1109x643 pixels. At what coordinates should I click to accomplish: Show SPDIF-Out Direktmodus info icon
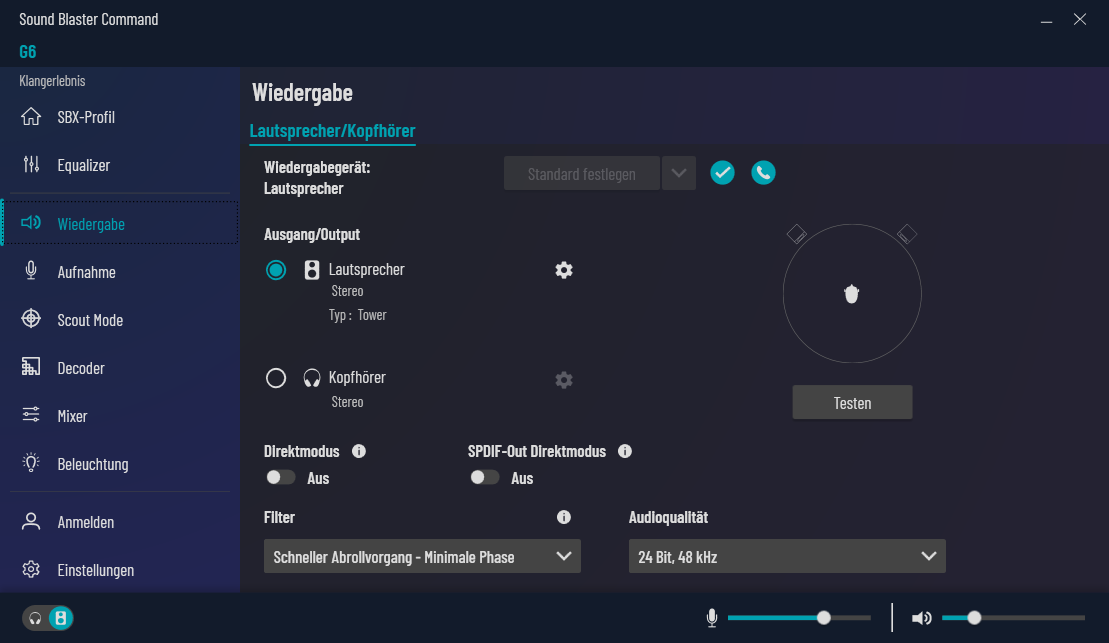[x=625, y=451]
